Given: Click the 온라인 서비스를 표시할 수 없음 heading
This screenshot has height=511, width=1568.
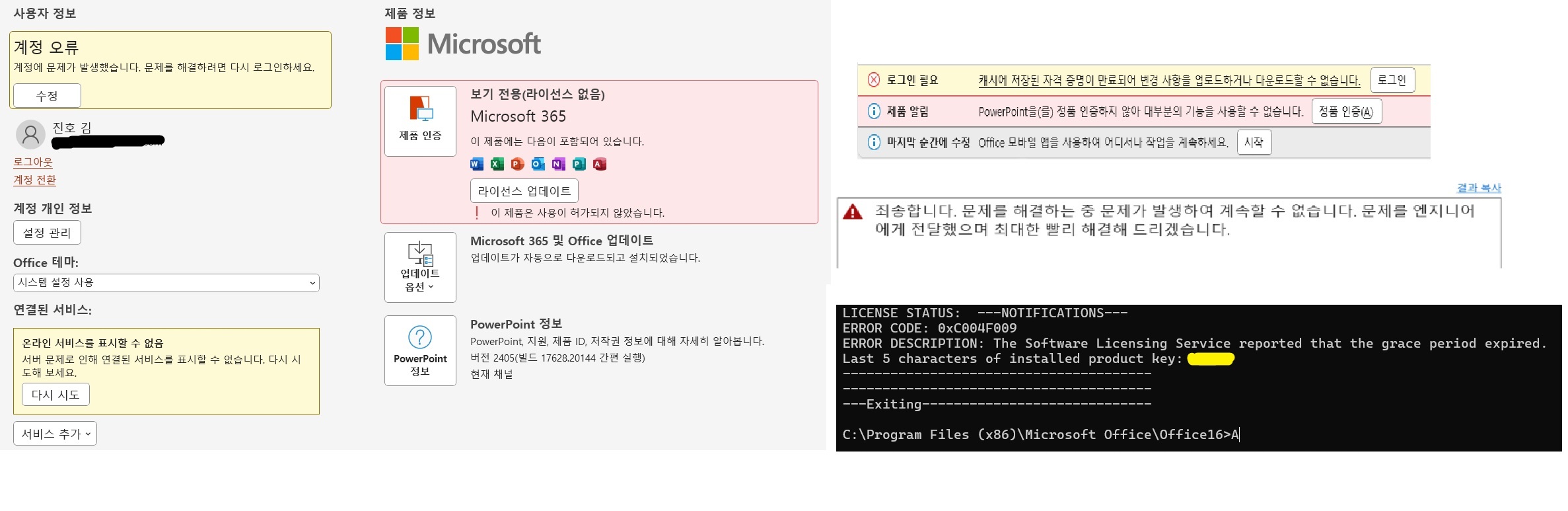Looking at the screenshot, I should pos(92,343).
